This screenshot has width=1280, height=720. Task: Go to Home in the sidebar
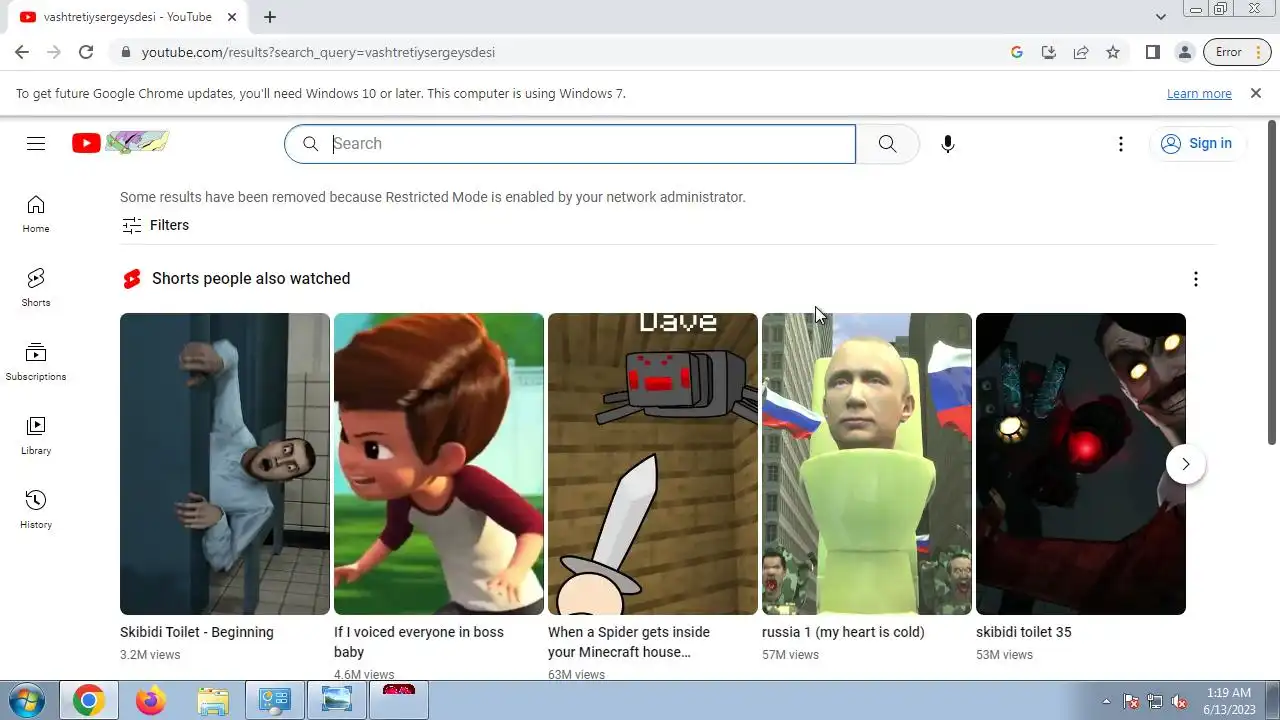(x=36, y=214)
